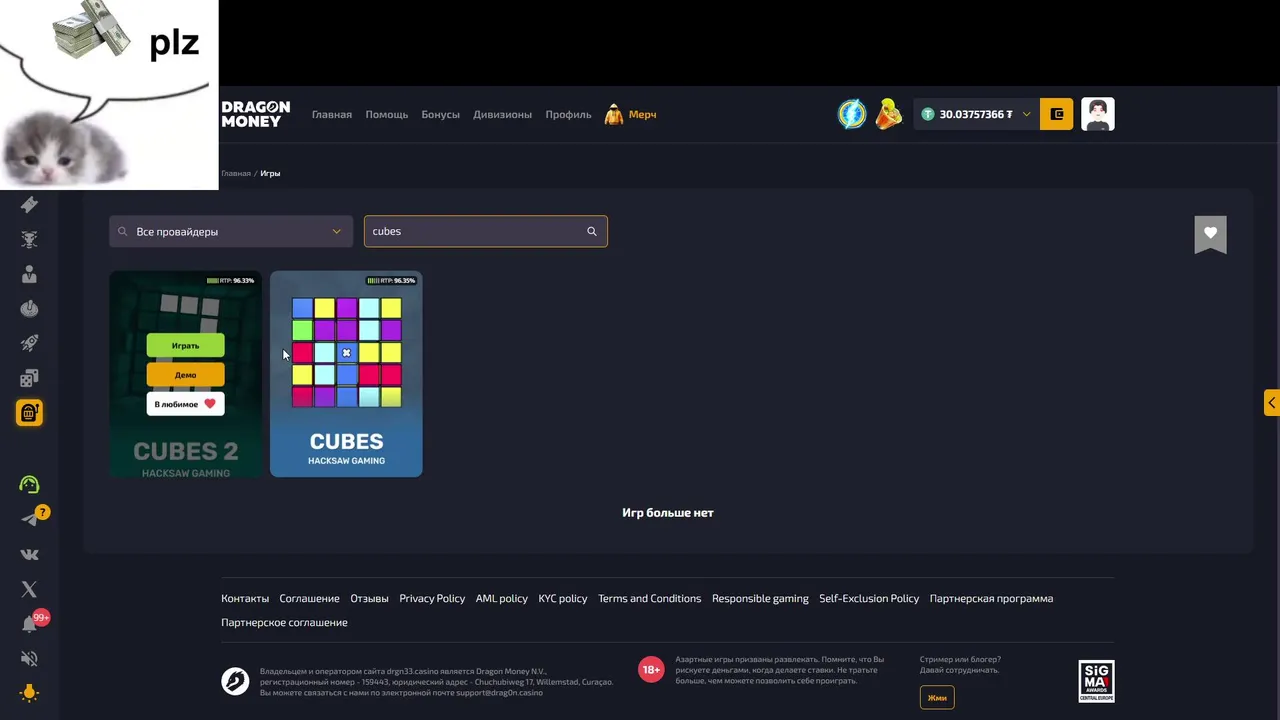This screenshot has width=1280, height=720.
Task: Open the KYC policy footer link
Action: click(563, 598)
